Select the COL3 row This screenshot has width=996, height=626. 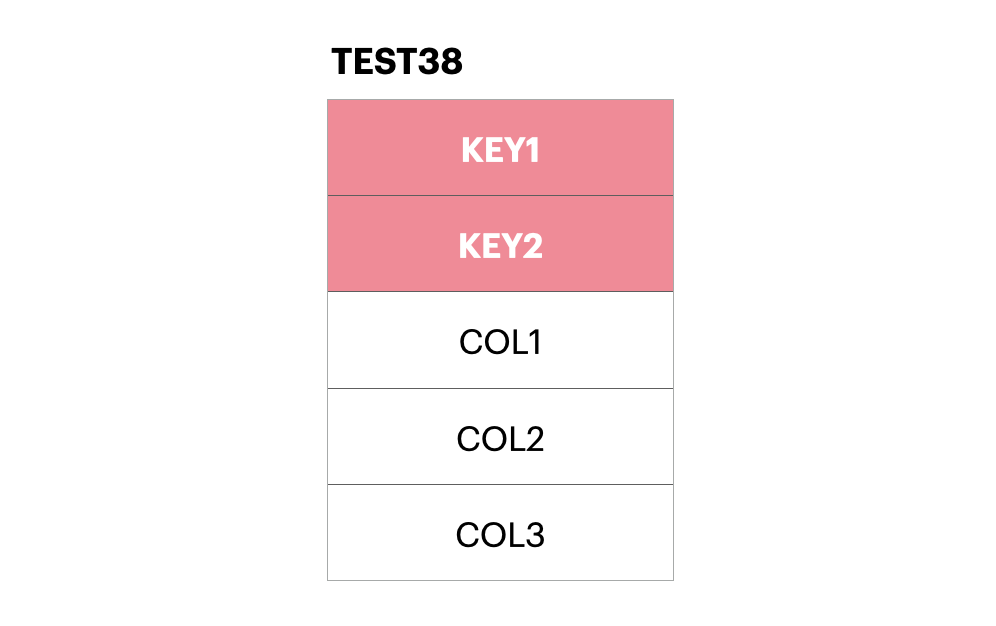(500, 534)
